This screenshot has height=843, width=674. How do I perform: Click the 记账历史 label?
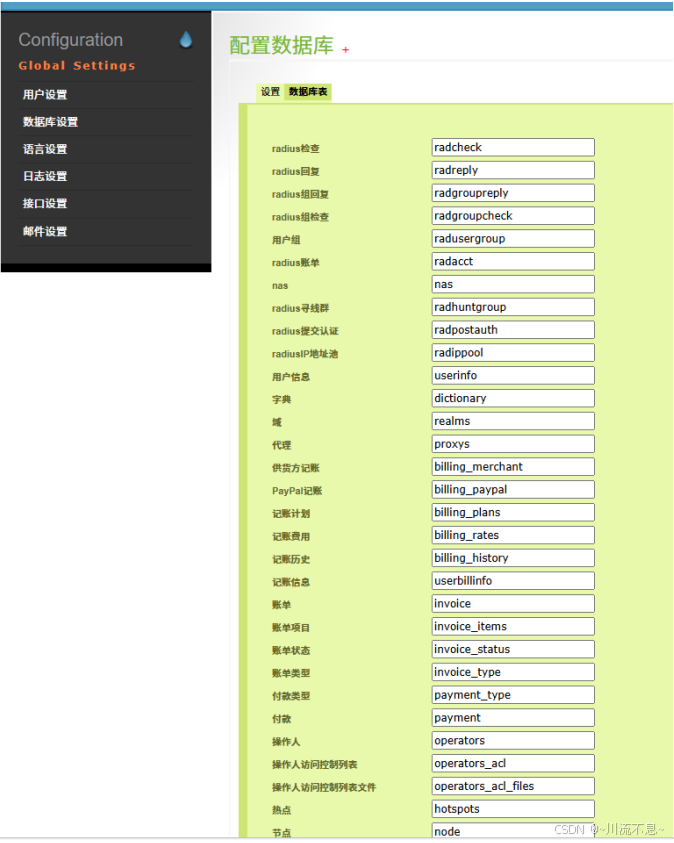click(291, 560)
